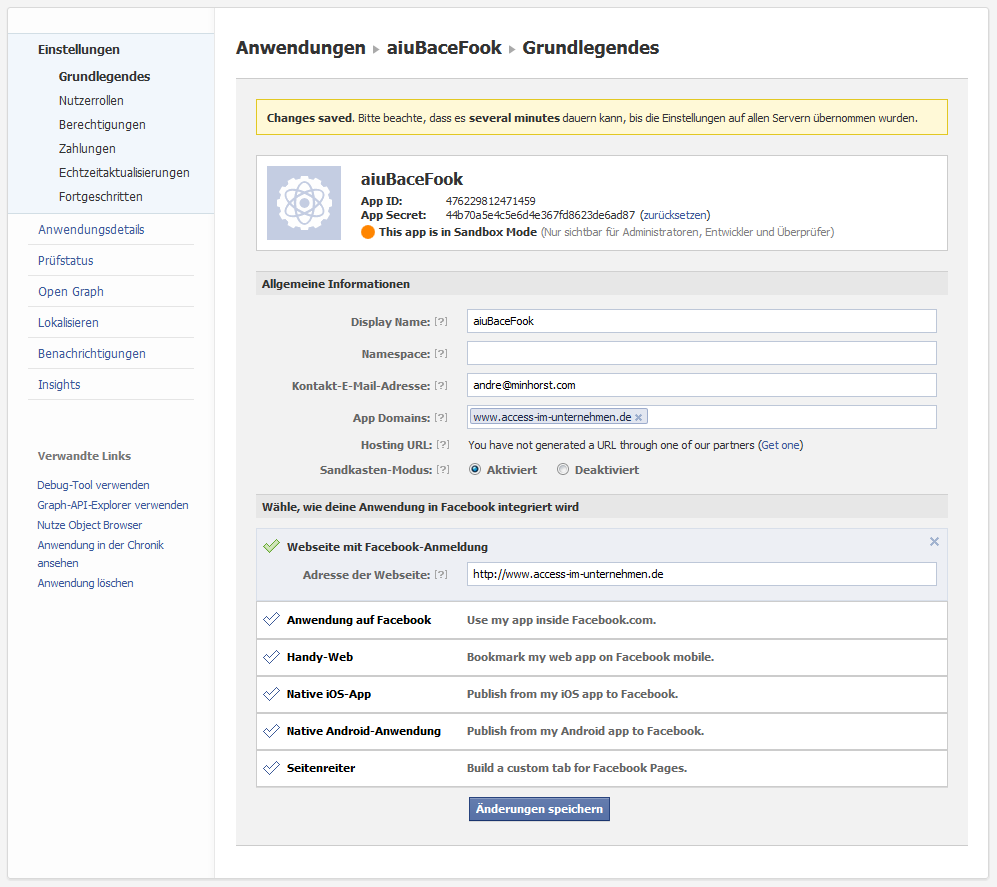Open Lokalisieren in the sidebar
Viewport: 997px width, 887px height.
(x=68, y=323)
